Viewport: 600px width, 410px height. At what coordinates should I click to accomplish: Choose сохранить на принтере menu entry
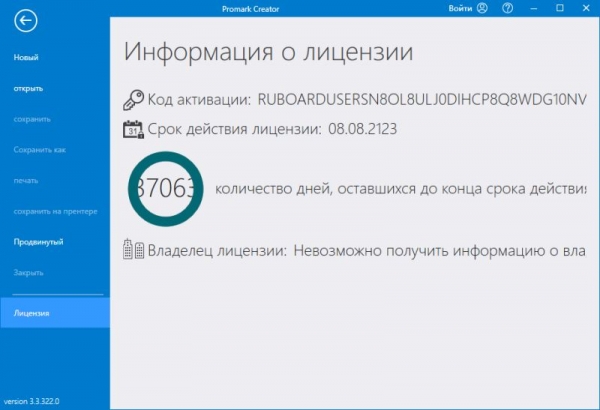[x=55, y=211]
